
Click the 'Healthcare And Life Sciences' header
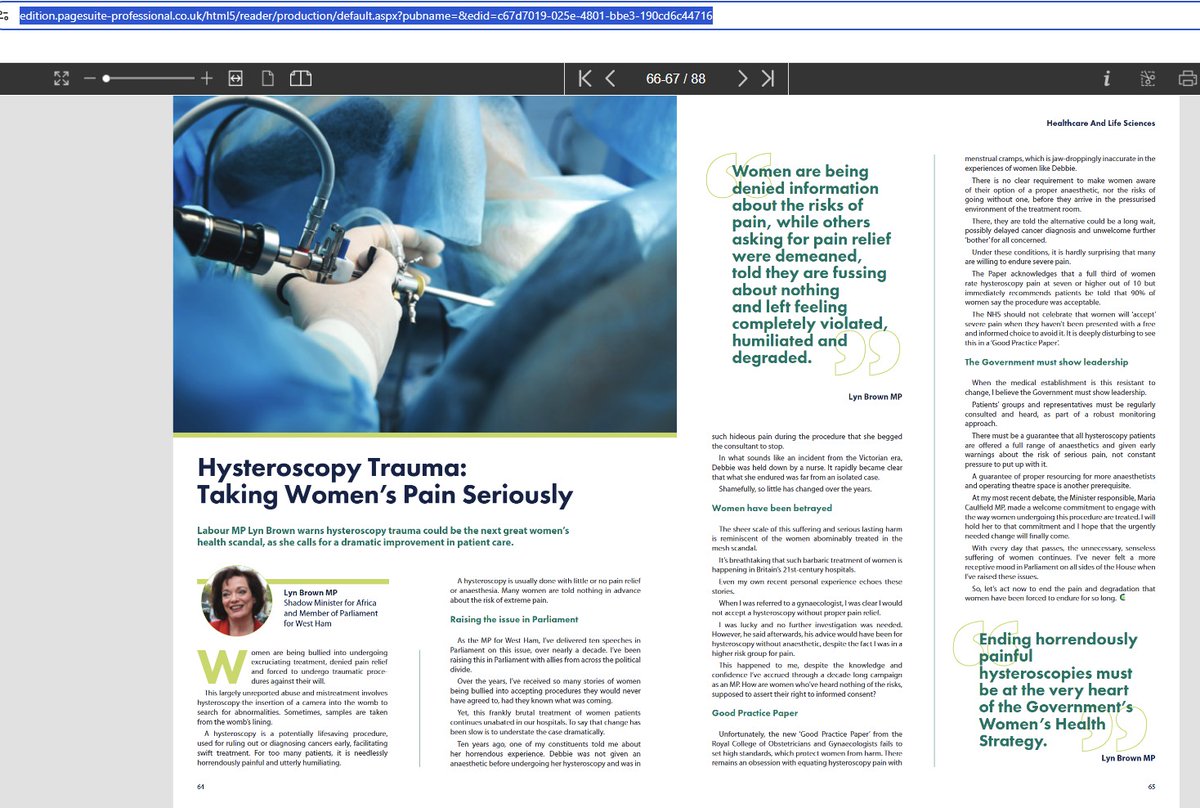pyautogui.click(x=1100, y=123)
